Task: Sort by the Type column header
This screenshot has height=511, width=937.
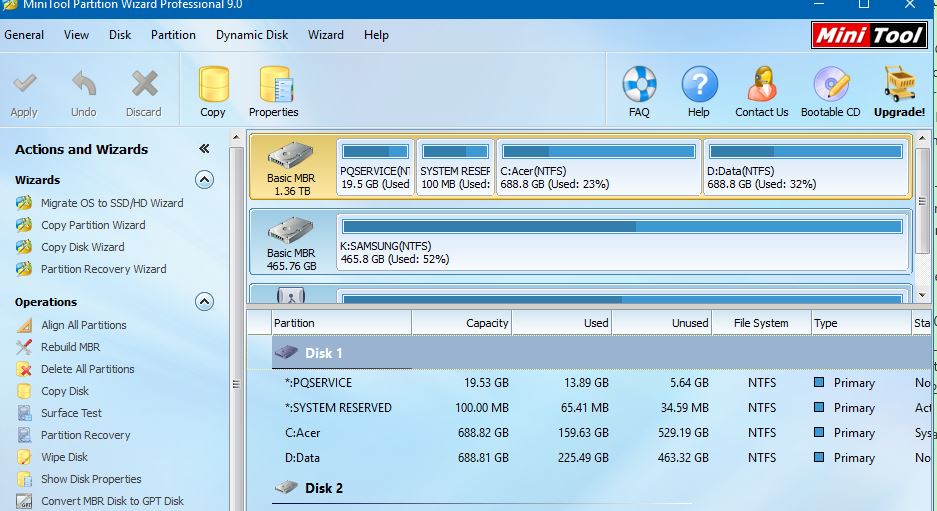Action: pos(861,323)
